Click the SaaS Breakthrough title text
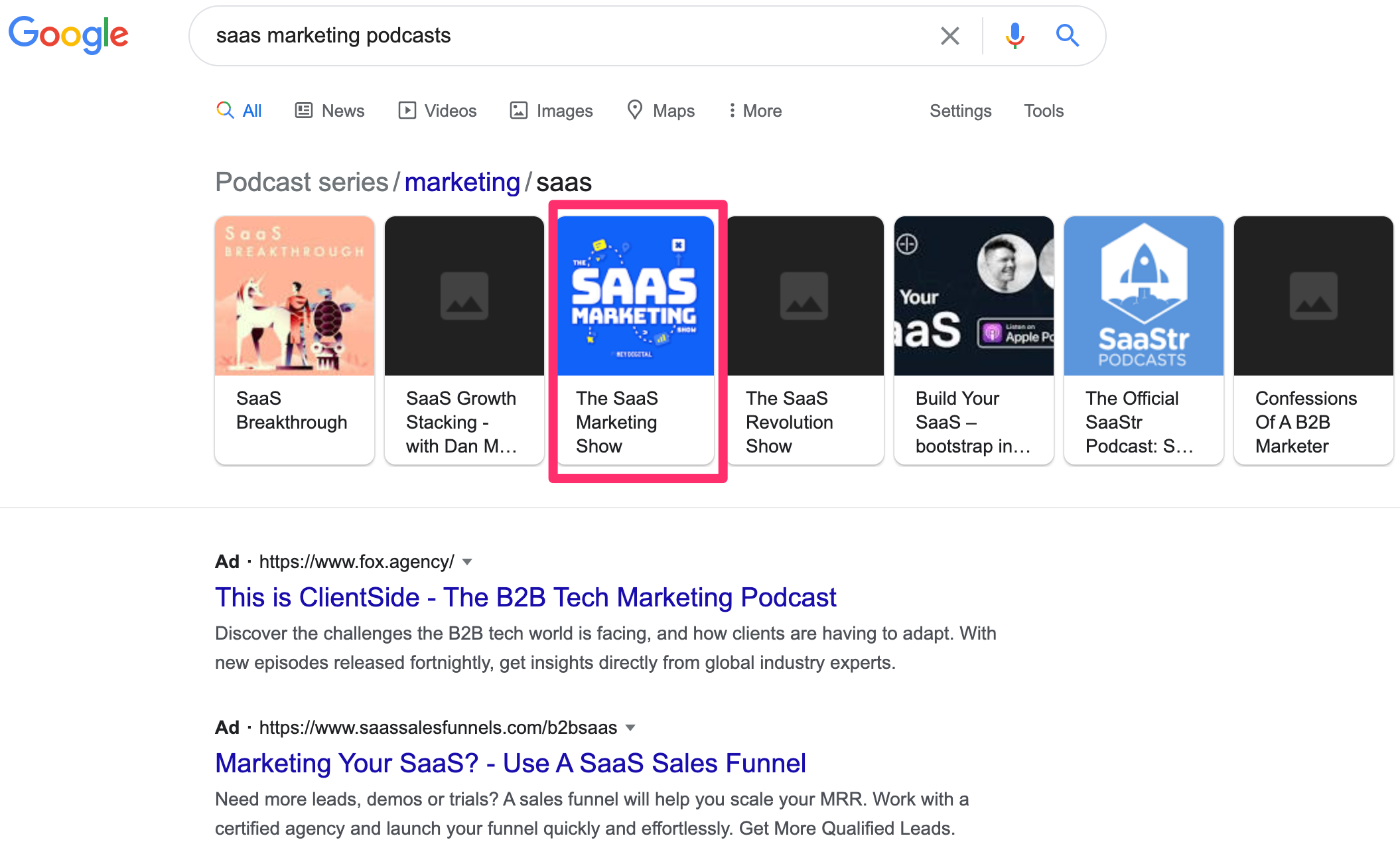Screen dimensions: 1400x844 click(292, 410)
